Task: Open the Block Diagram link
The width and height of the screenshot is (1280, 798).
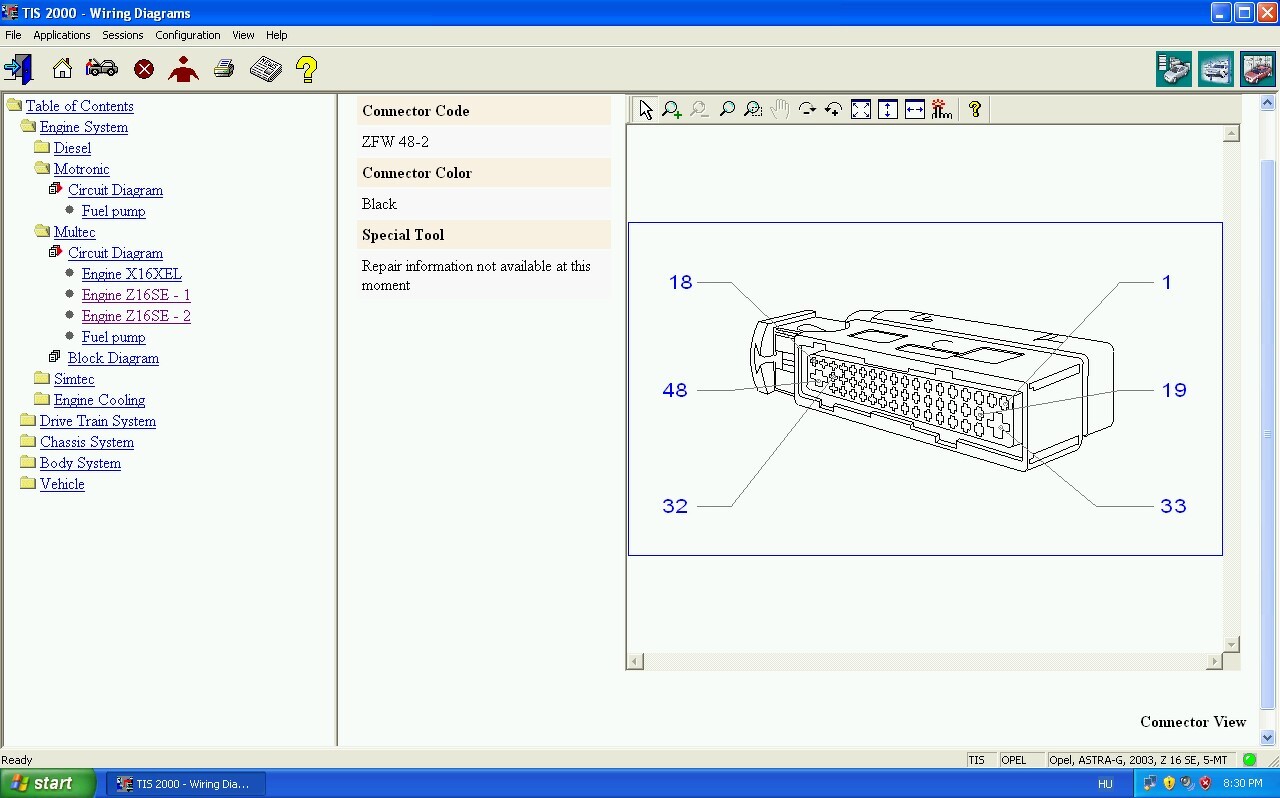Action: [113, 358]
